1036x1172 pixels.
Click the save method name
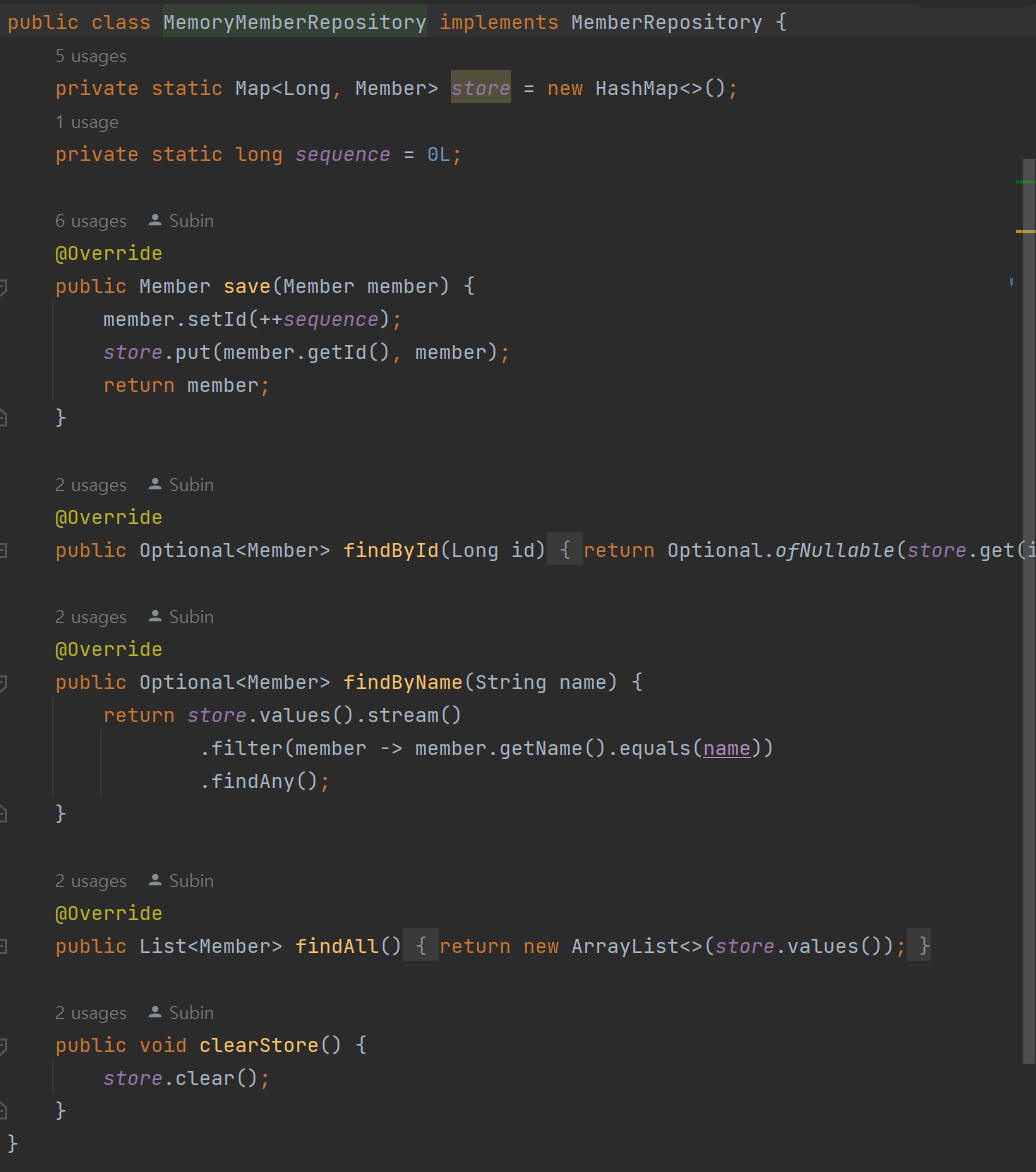point(247,286)
